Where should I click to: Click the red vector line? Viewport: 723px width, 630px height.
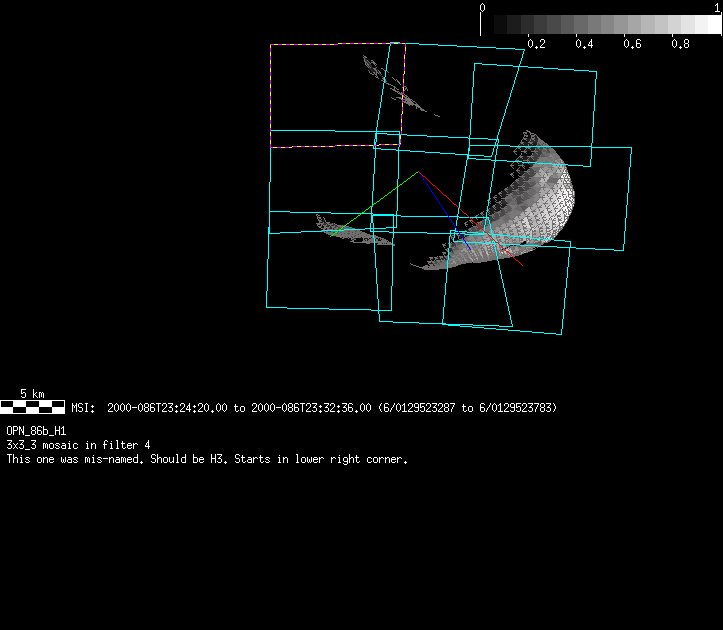click(470, 218)
